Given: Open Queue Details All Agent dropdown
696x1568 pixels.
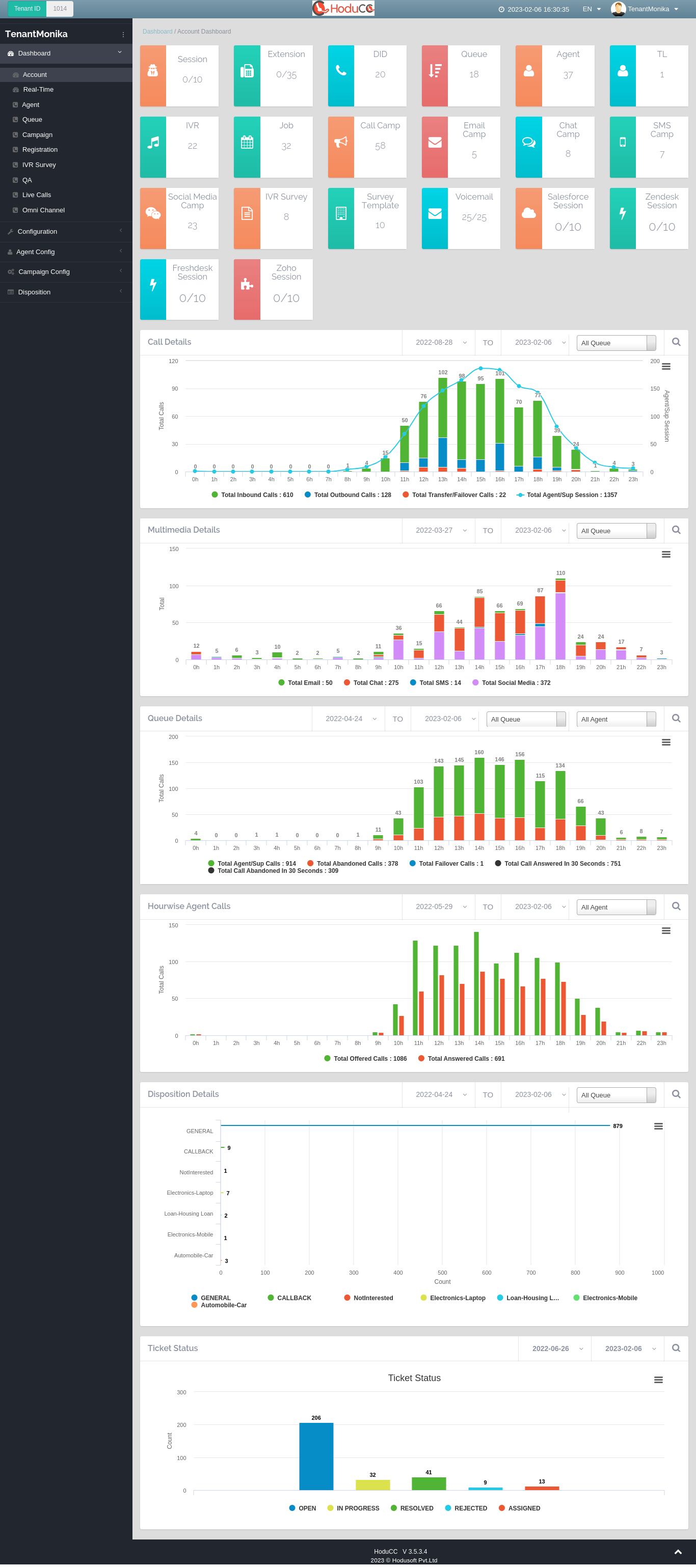Looking at the screenshot, I should tap(615, 719).
